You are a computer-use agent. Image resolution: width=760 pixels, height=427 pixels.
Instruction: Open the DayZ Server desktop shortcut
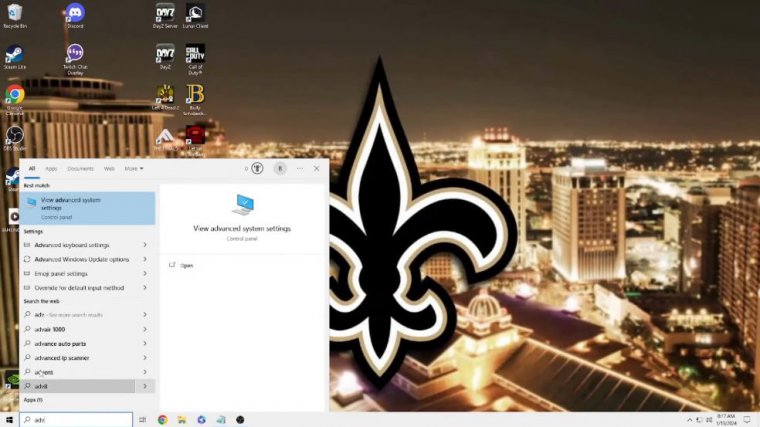point(165,14)
